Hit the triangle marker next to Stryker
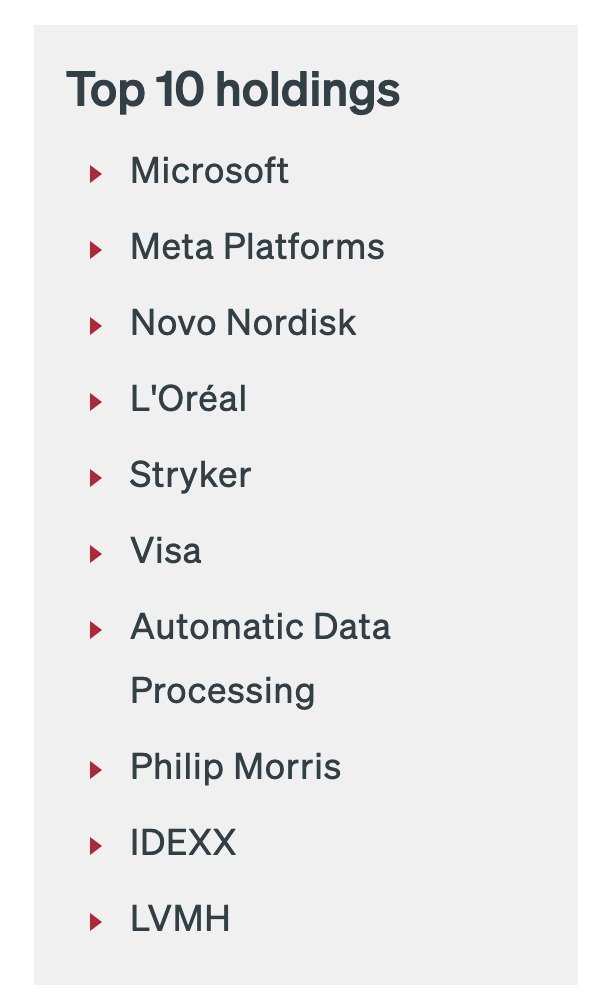The height and width of the screenshot is (1000, 600). click(96, 478)
